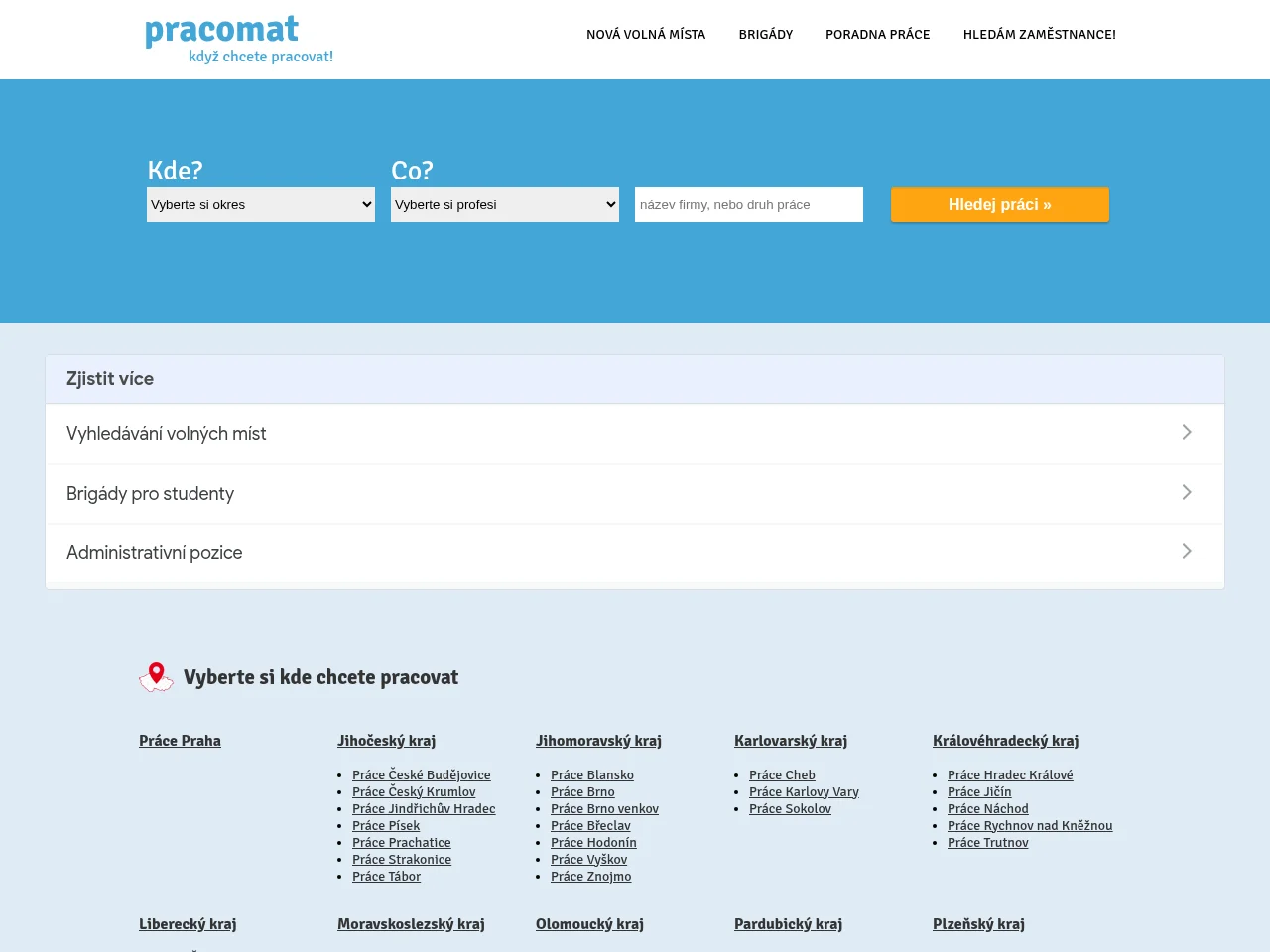Visit the Práce Náchod link
The width and height of the screenshot is (1270, 952).
tap(987, 809)
